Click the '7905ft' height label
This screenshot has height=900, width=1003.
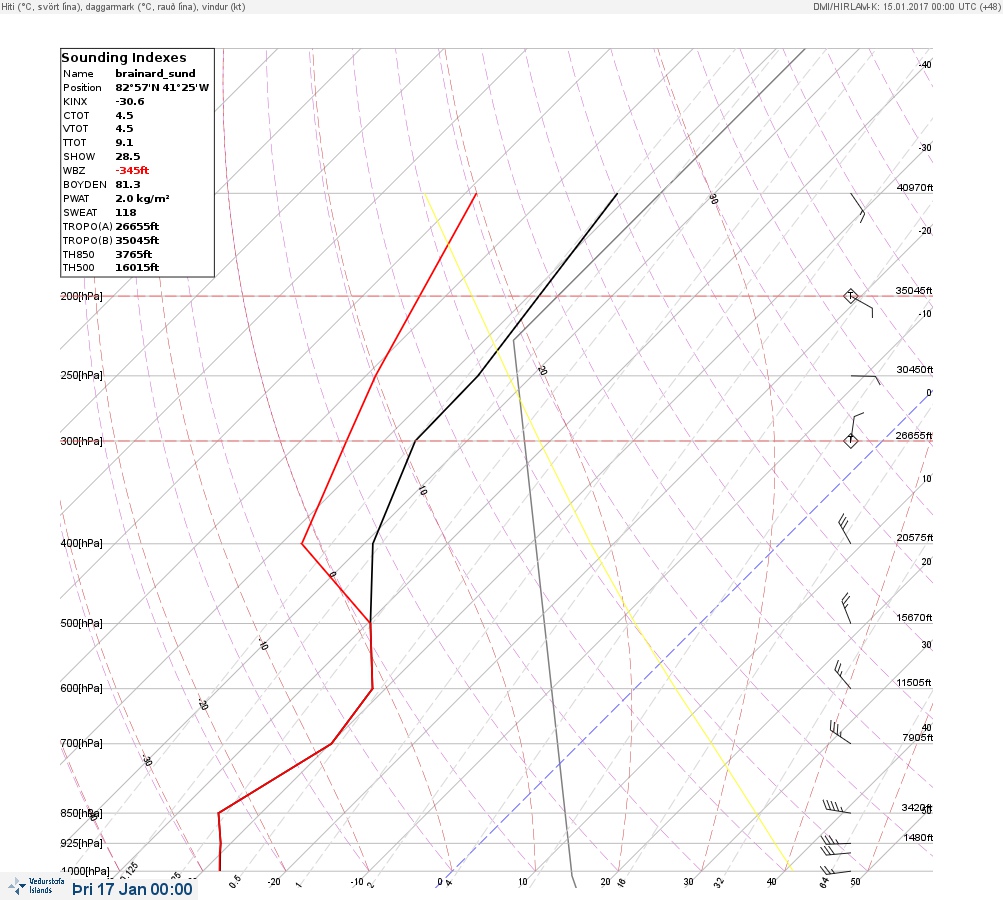coord(917,738)
